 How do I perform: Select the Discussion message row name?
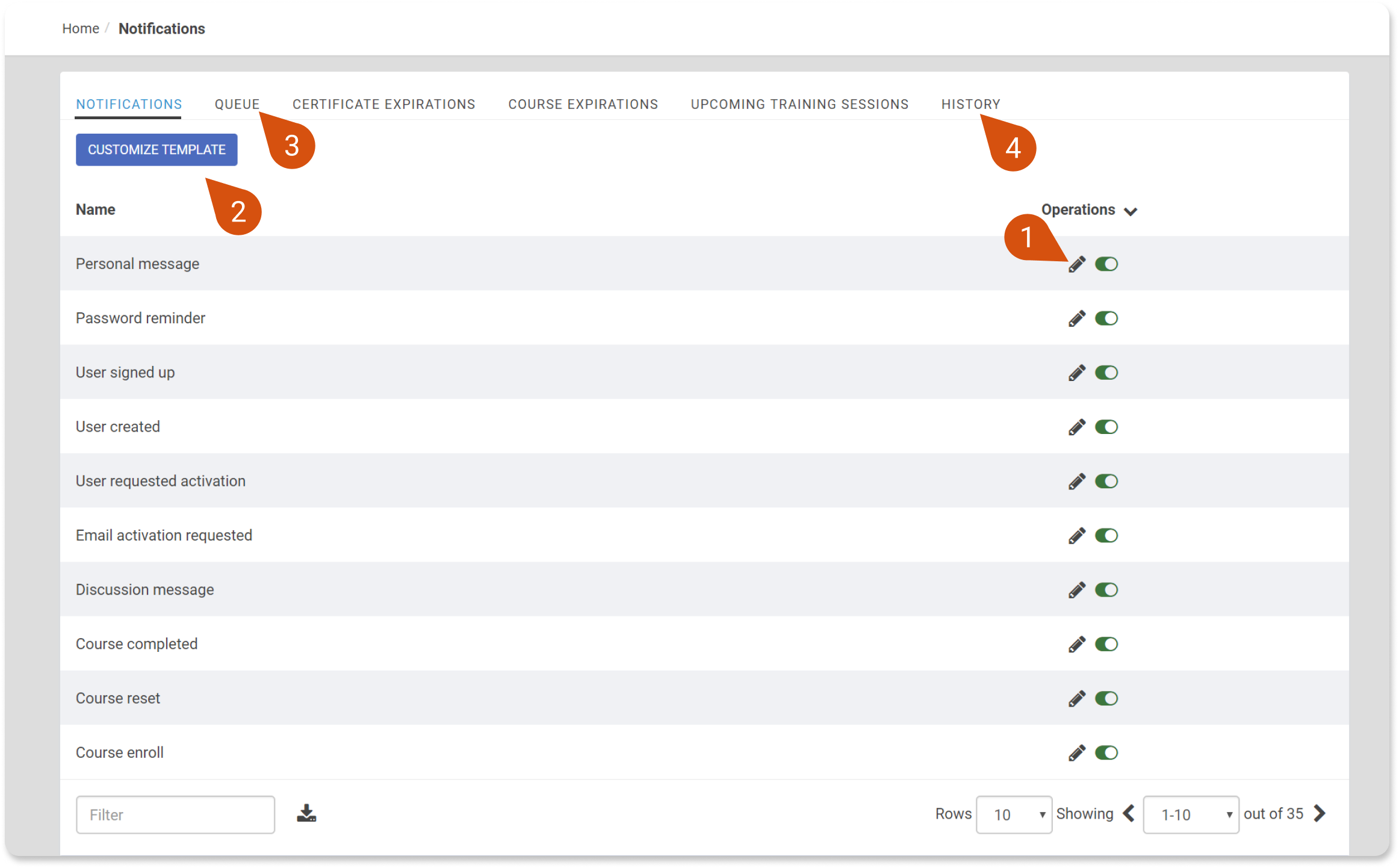coord(145,590)
